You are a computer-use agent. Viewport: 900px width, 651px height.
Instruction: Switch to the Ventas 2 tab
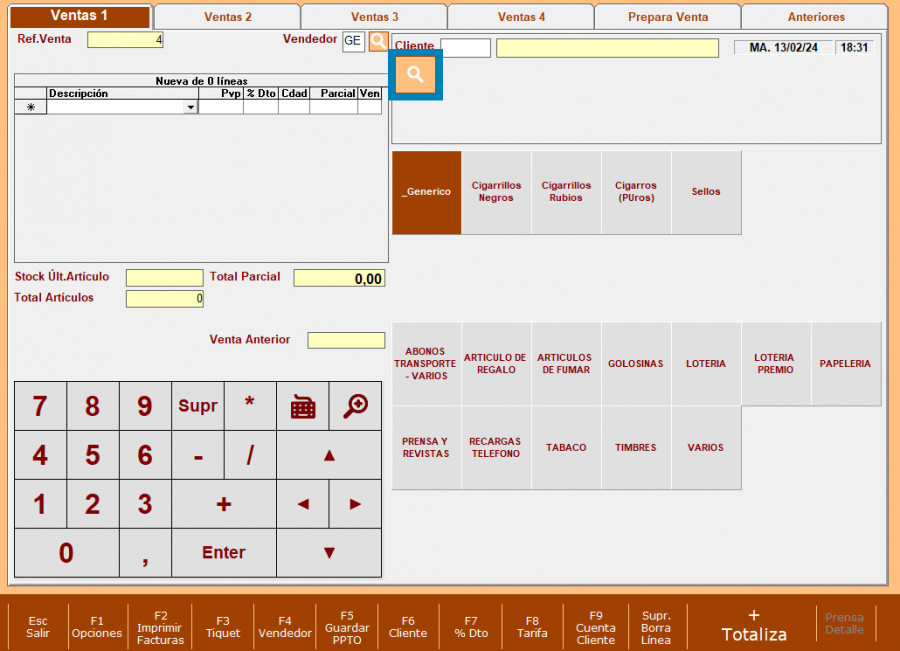tap(227, 17)
